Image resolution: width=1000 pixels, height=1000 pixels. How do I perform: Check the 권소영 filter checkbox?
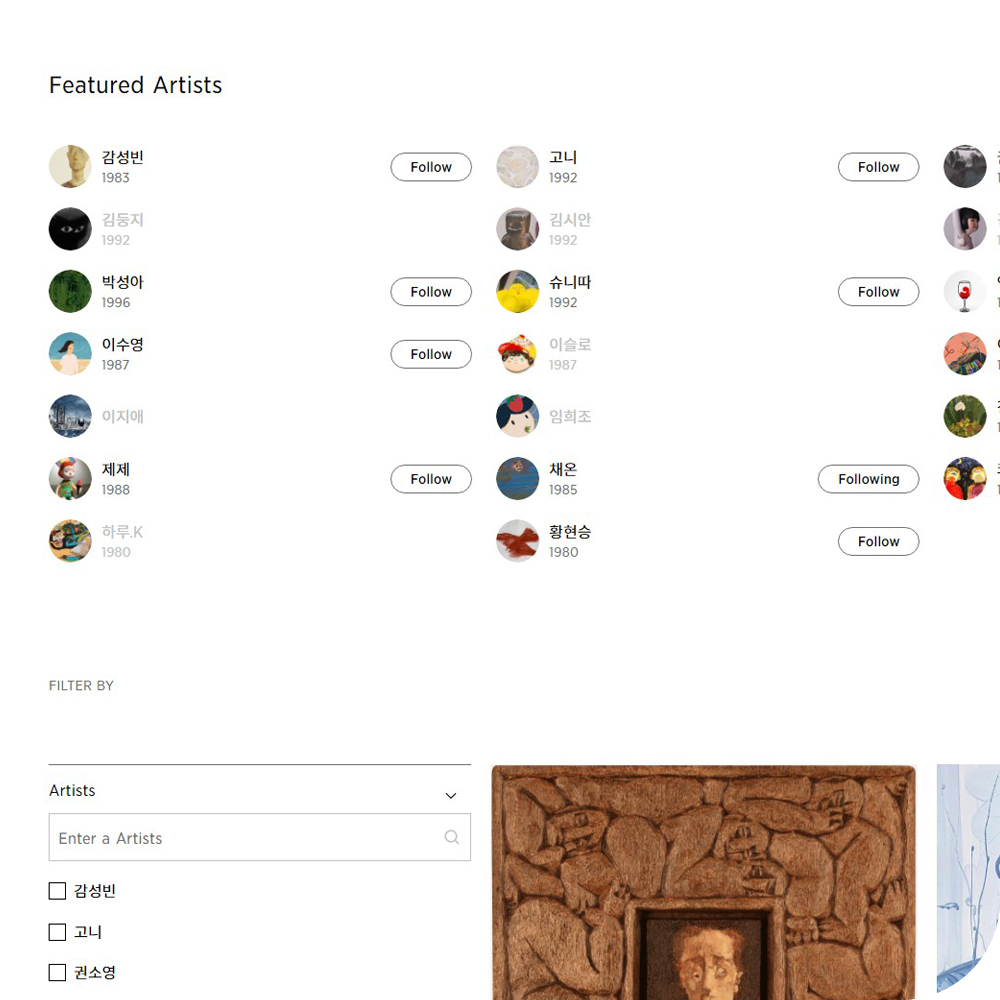(57, 973)
